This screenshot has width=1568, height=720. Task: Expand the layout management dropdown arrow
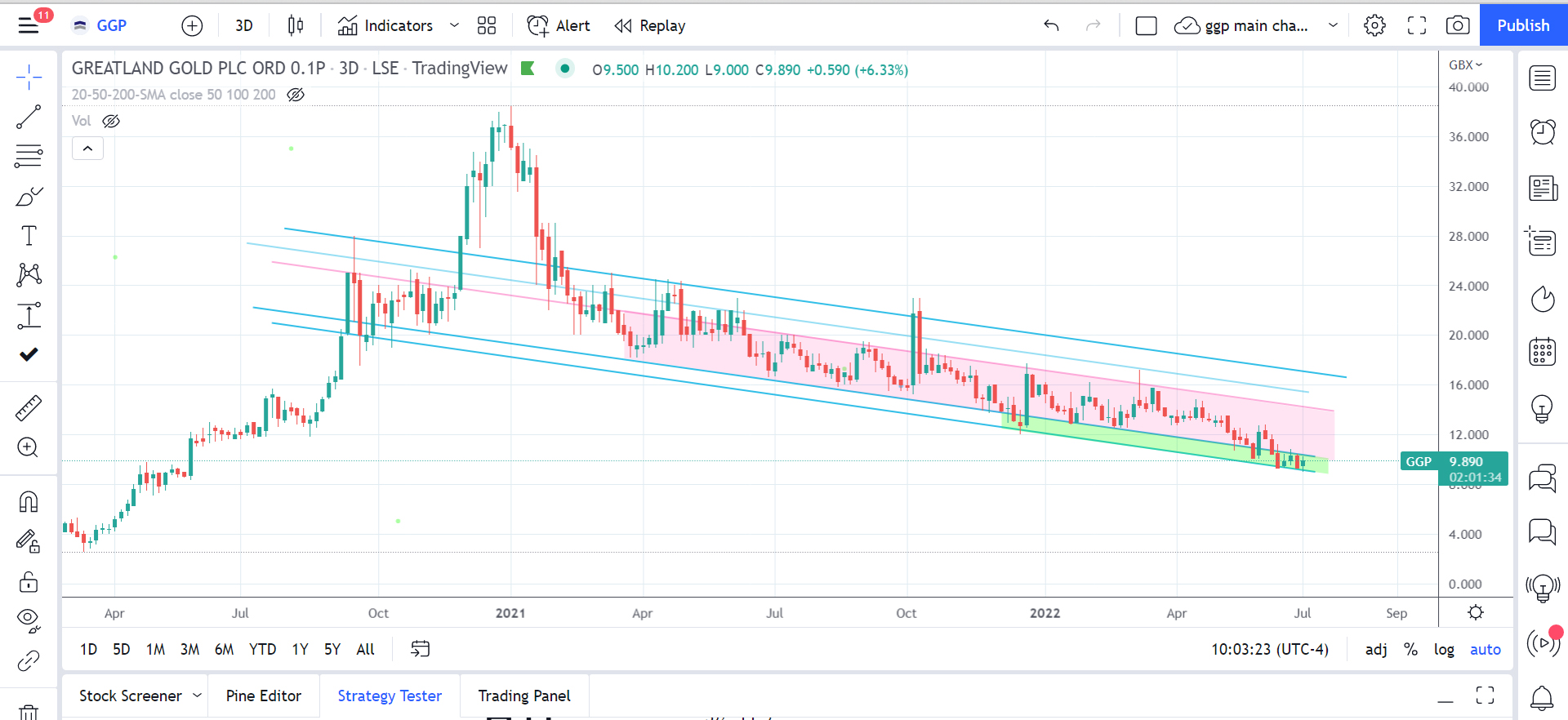pos(1333,25)
